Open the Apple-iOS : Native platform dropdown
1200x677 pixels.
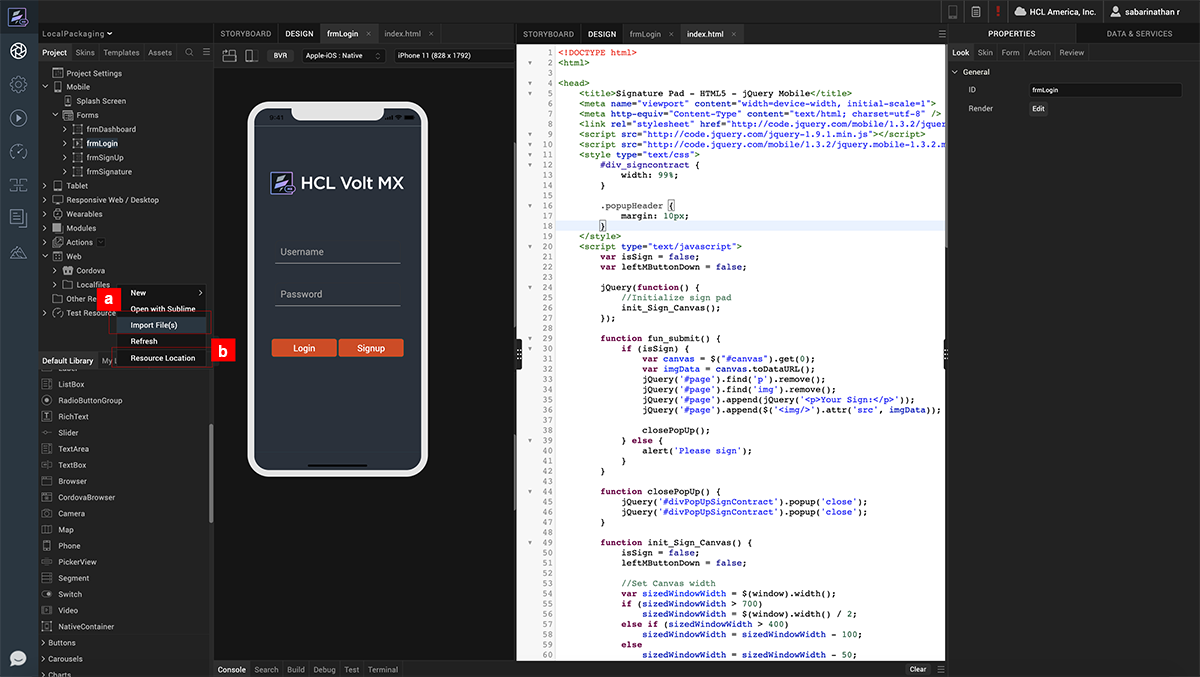coord(343,56)
